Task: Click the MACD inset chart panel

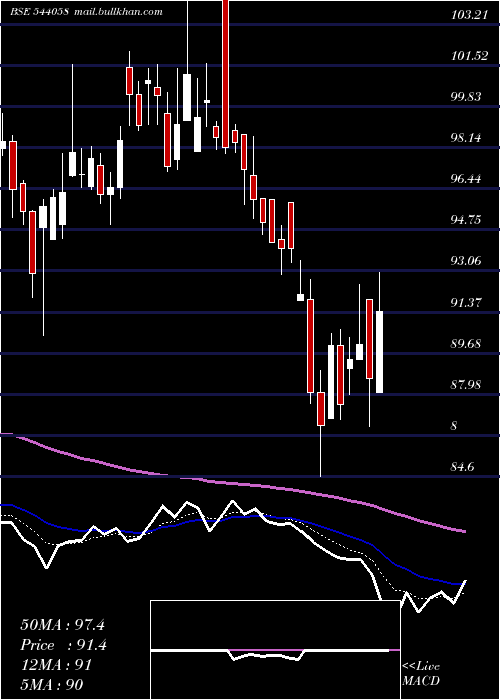Action: pyautogui.click(x=275, y=650)
